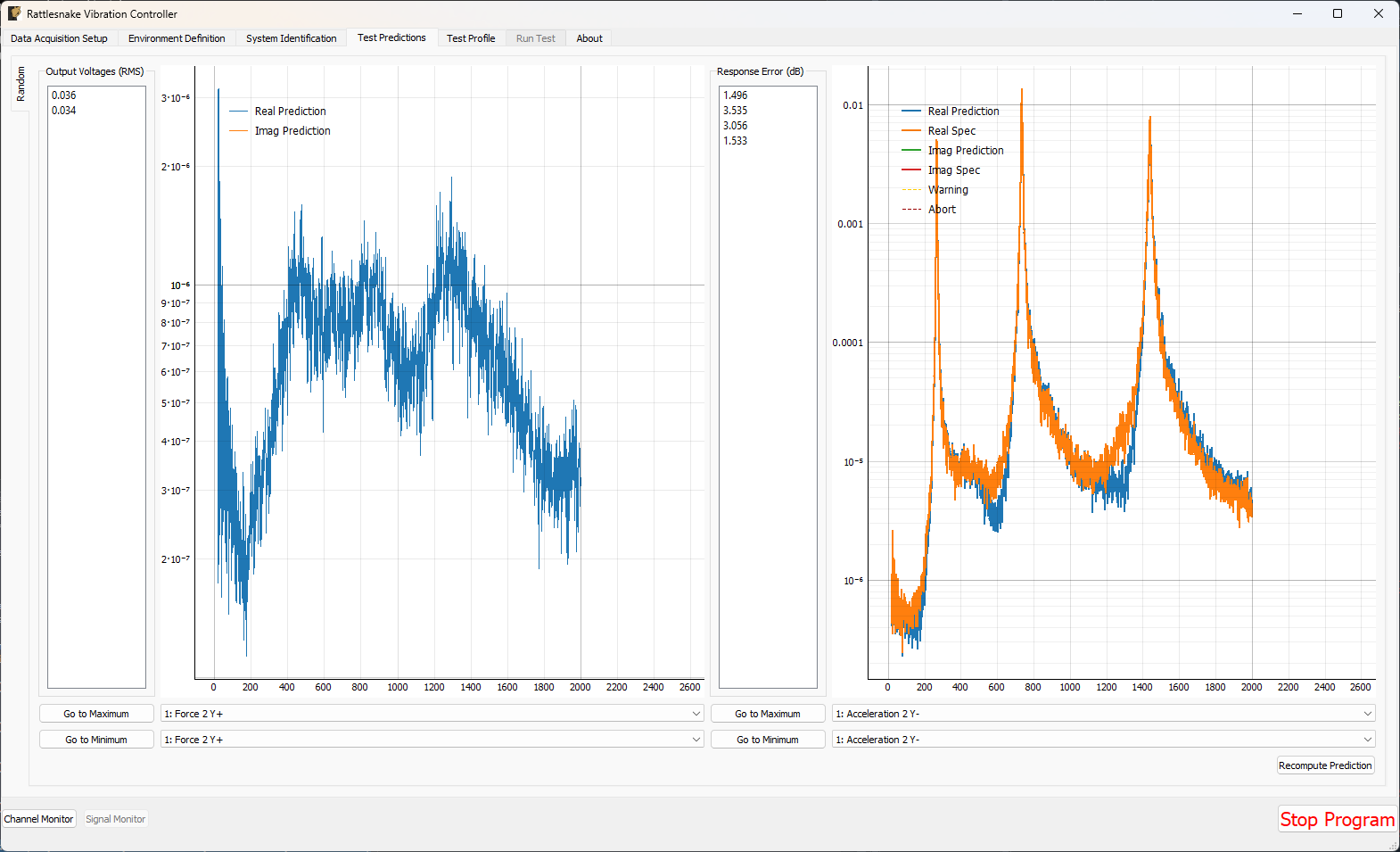Open the lower Acceleration 2 Y- dropdown

click(1103, 740)
